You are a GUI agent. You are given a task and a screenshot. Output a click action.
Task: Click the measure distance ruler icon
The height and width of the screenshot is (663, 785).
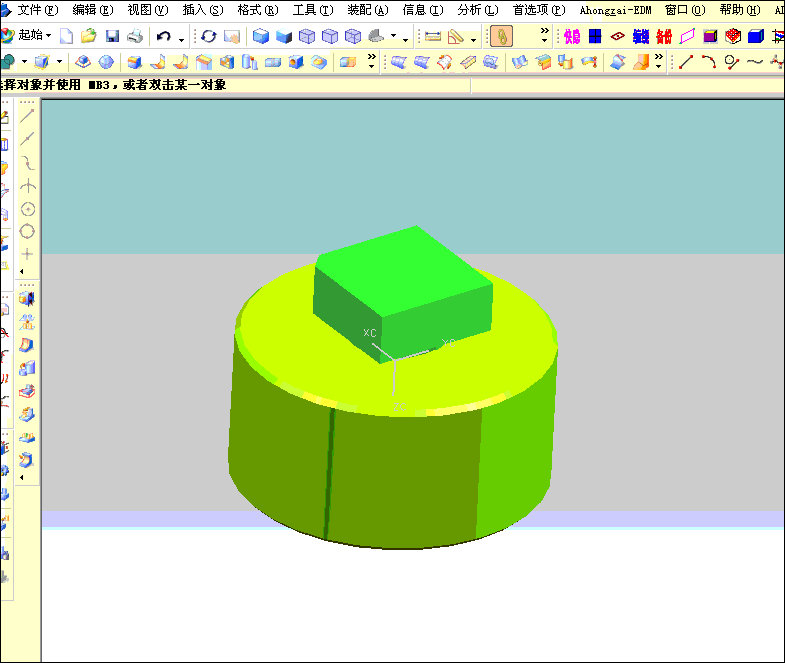click(433, 36)
